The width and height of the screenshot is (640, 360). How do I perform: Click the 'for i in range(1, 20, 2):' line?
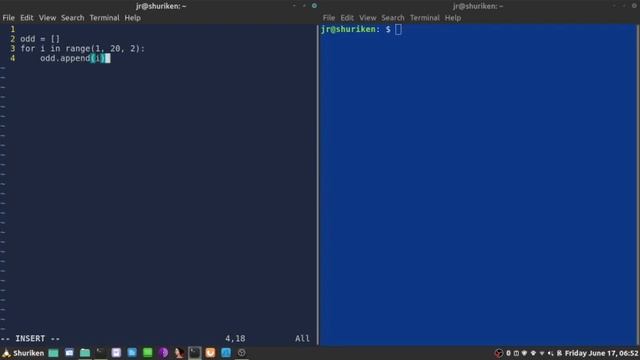pos(82,49)
